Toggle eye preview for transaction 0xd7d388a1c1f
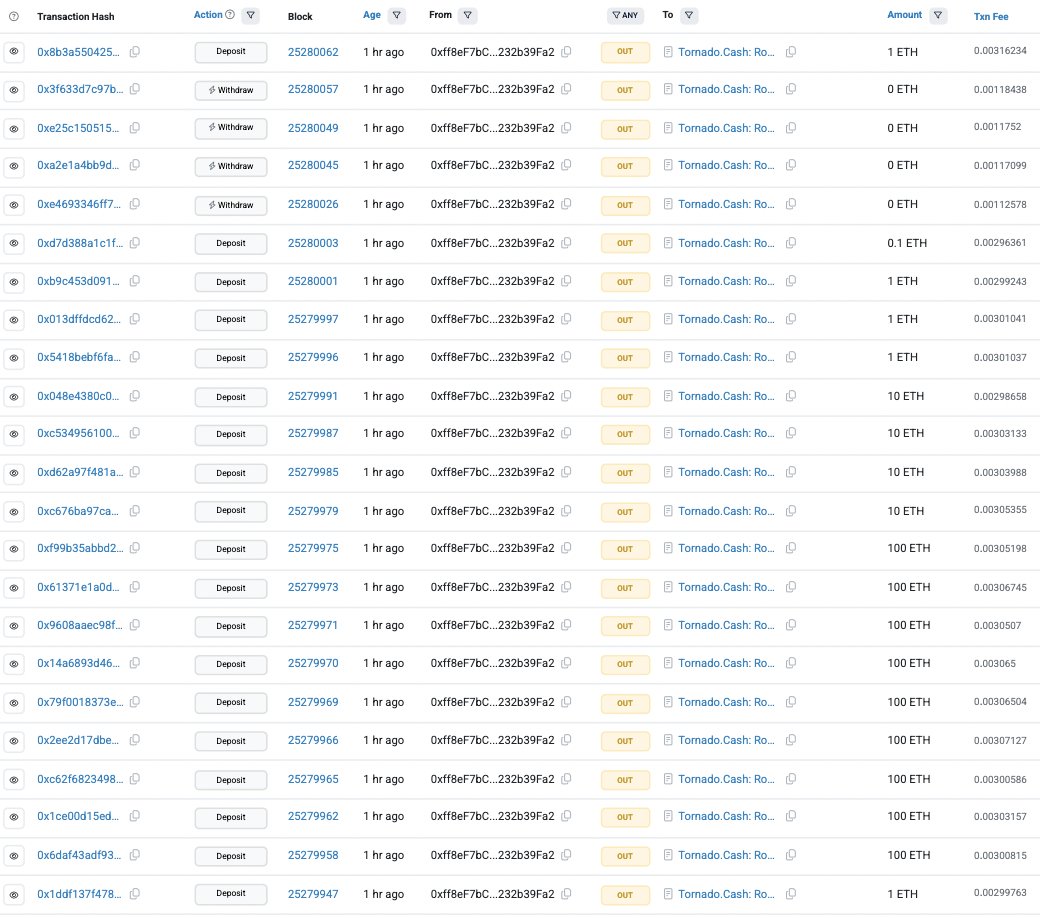The width and height of the screenshot is (1040, 918). (14, 243)
